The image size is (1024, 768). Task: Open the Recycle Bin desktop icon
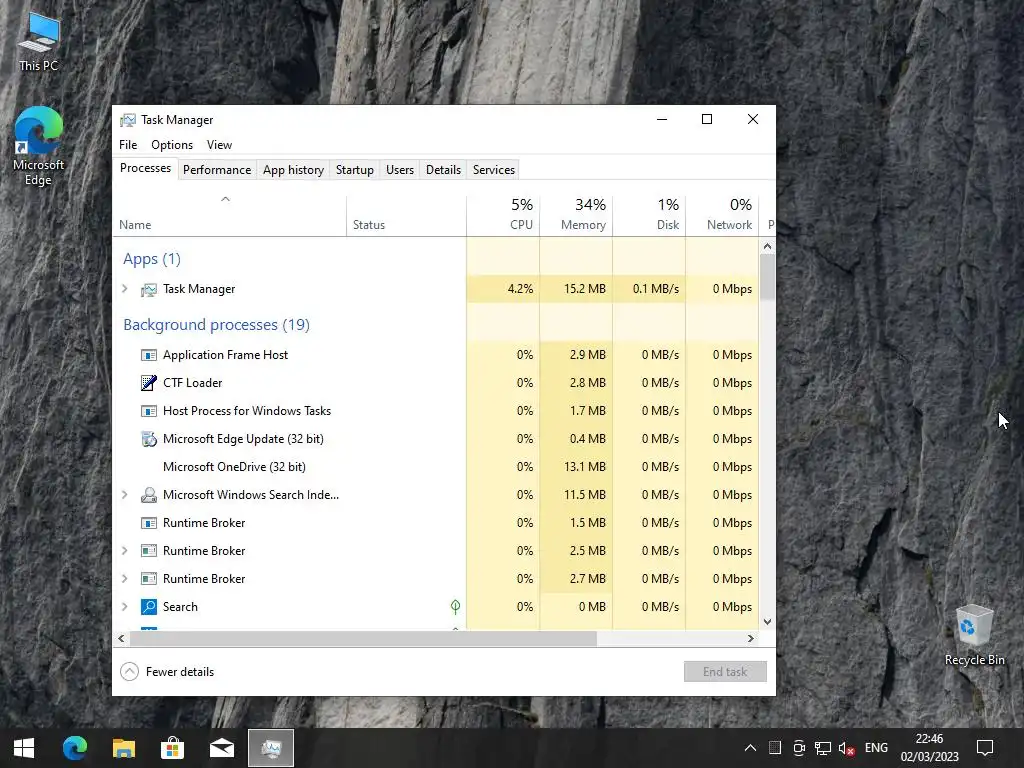[974, 635]
